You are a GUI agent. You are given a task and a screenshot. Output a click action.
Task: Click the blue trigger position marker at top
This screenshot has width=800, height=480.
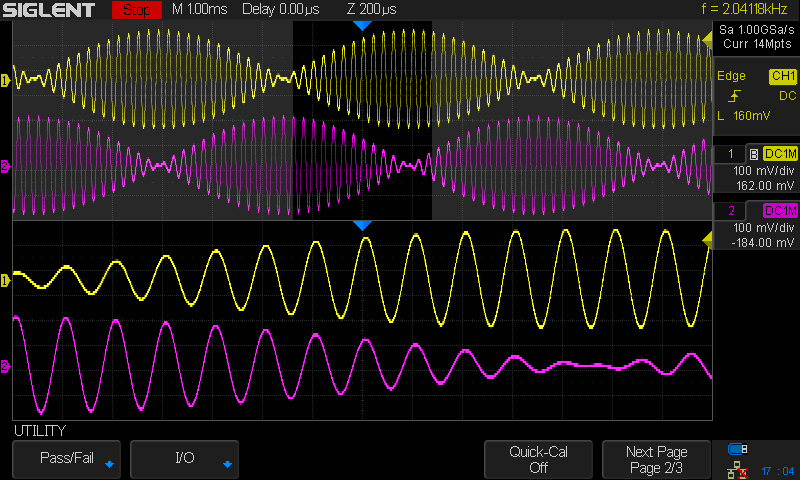(362, 24)
